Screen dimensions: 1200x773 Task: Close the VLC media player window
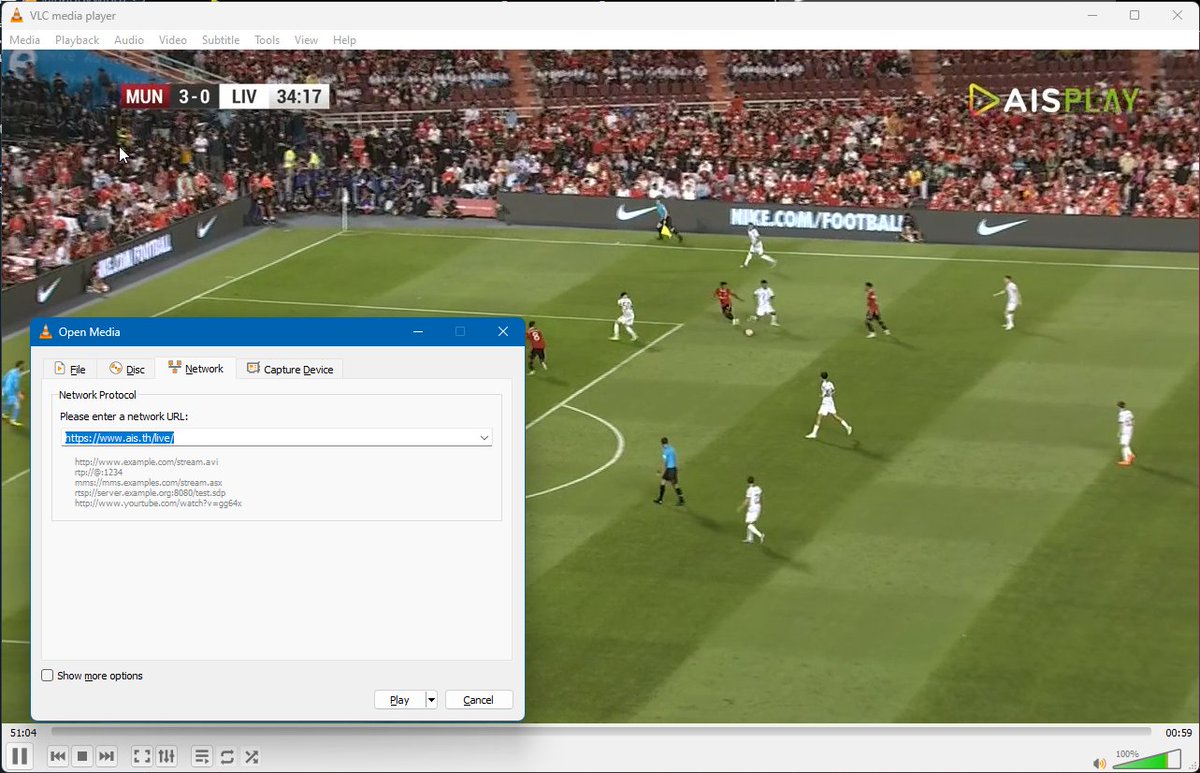[1178, 15]
